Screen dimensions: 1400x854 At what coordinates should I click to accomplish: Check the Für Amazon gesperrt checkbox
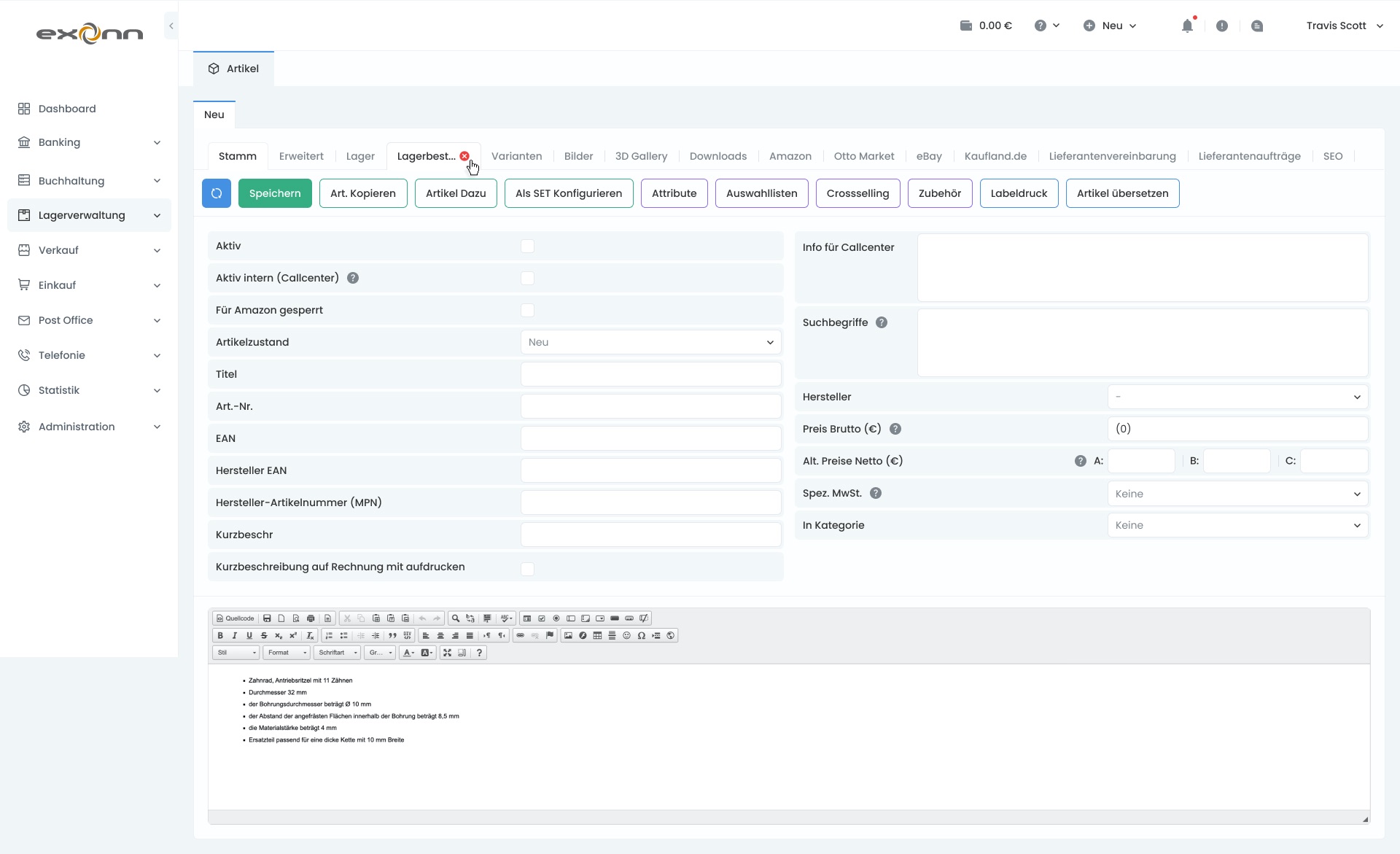[527, 311]
